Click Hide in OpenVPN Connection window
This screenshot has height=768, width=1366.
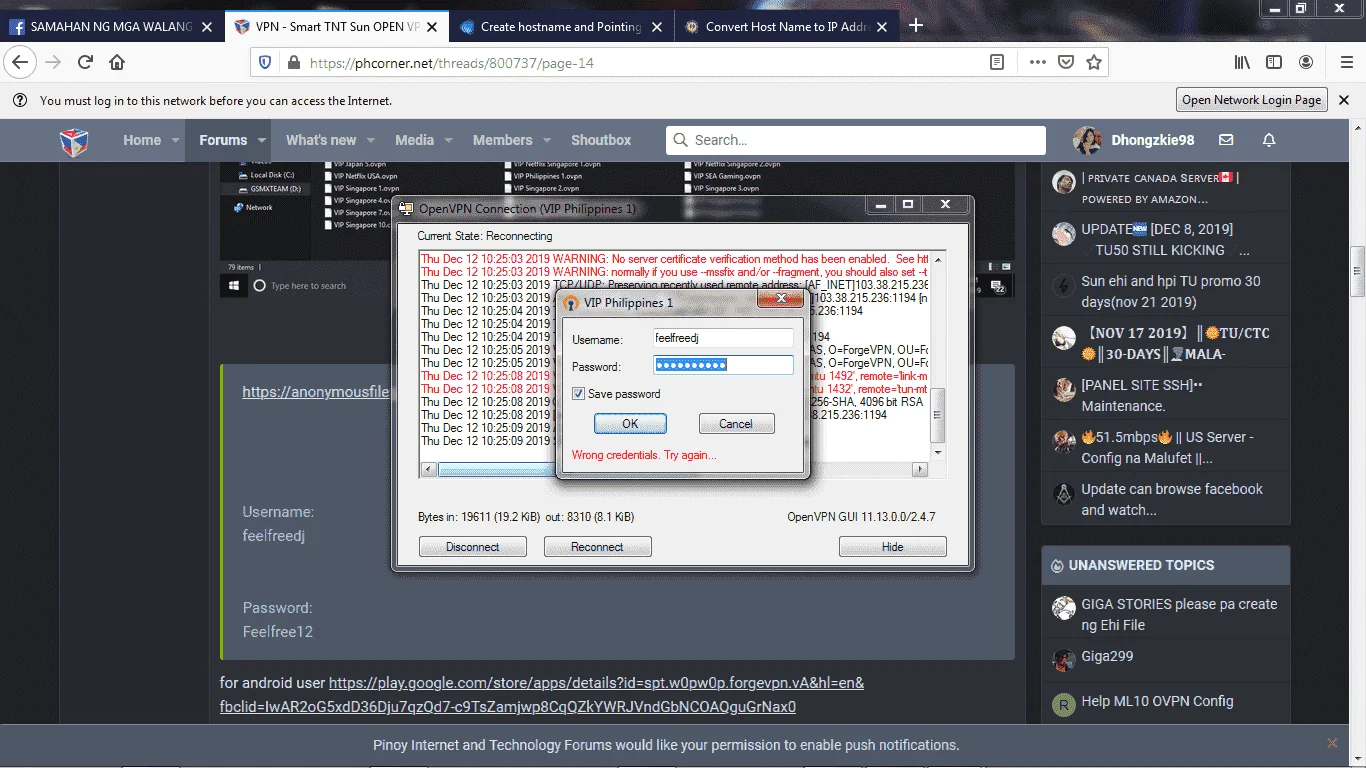tap(892, 547)
